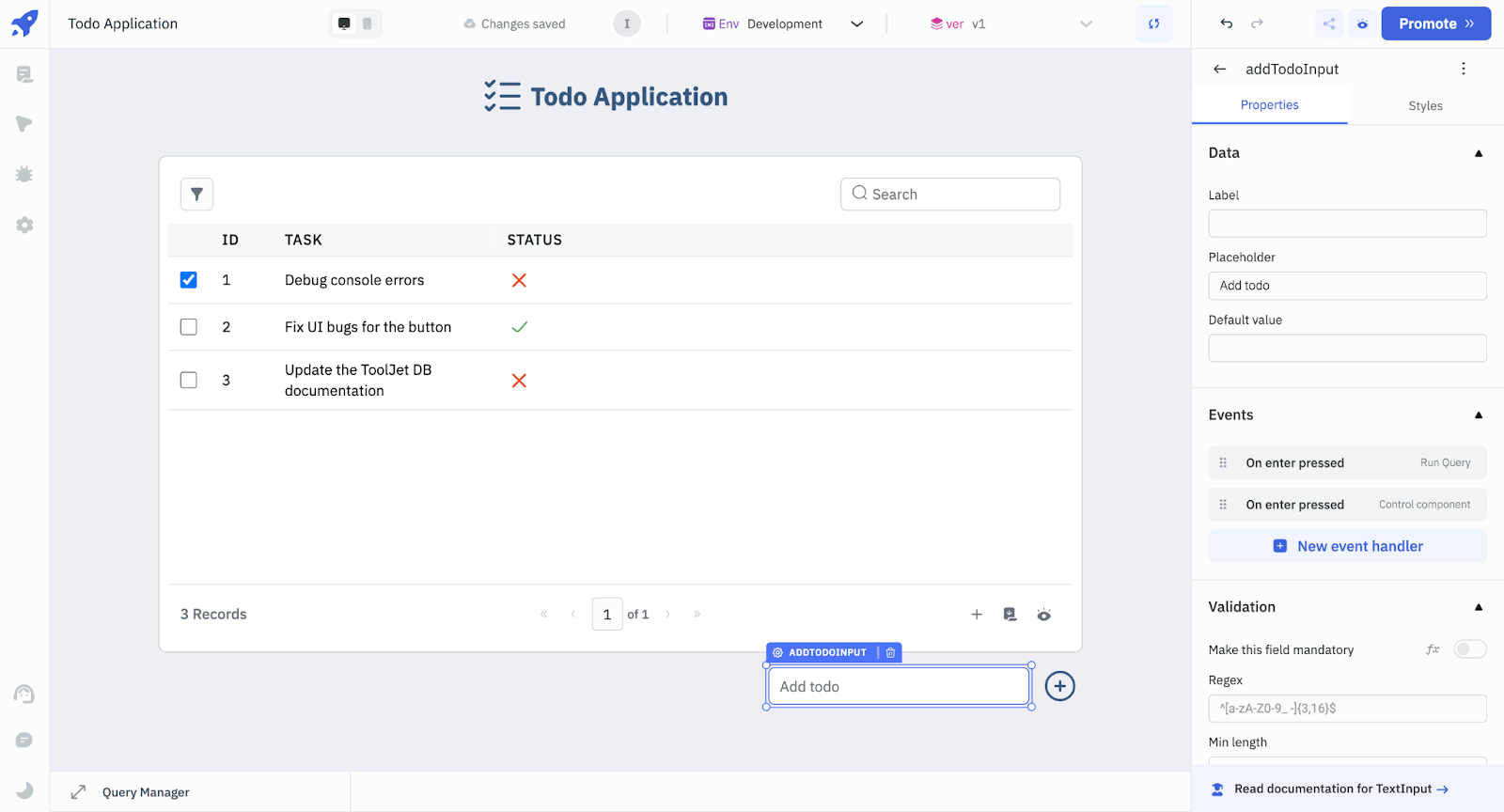Click the TASK column header
This screenshot has width=1504, height=812.
(303, 240)
